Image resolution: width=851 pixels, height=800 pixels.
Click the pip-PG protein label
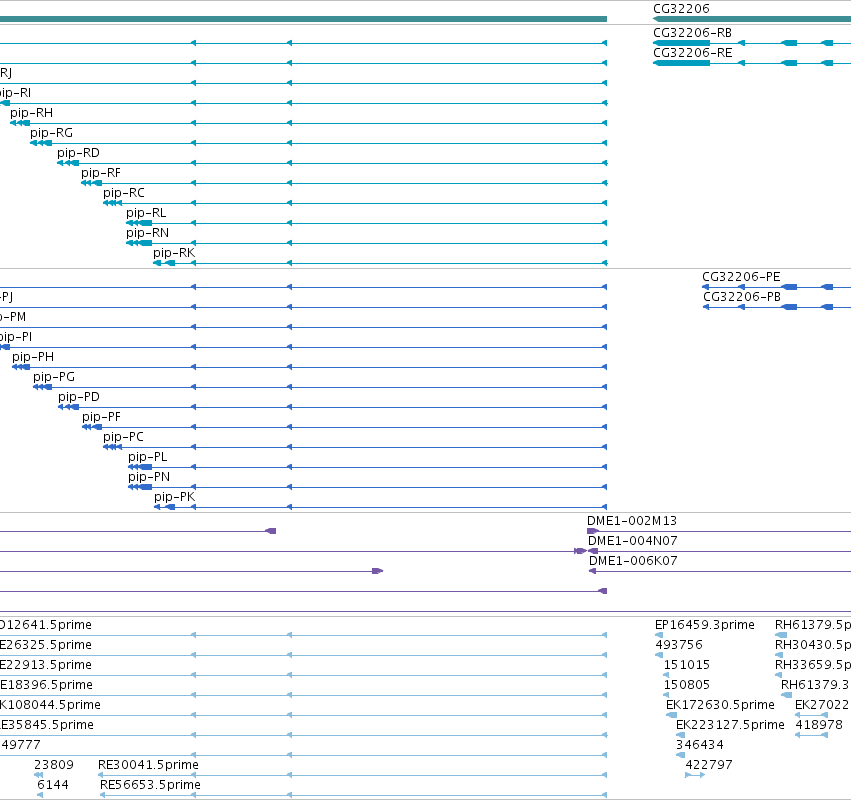tap(54, 377)
